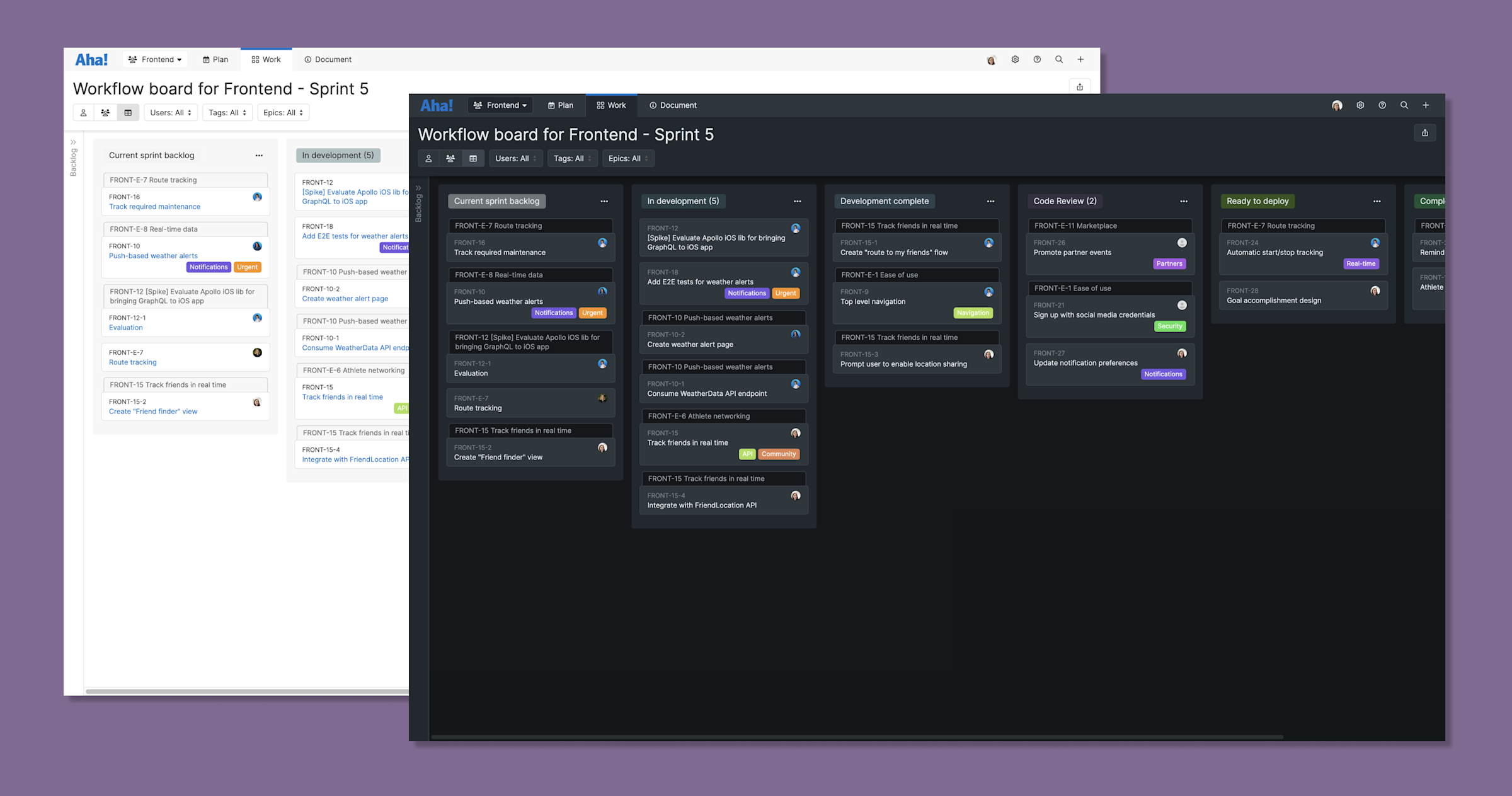Open settings via the gear icon

pos(1360,105)
